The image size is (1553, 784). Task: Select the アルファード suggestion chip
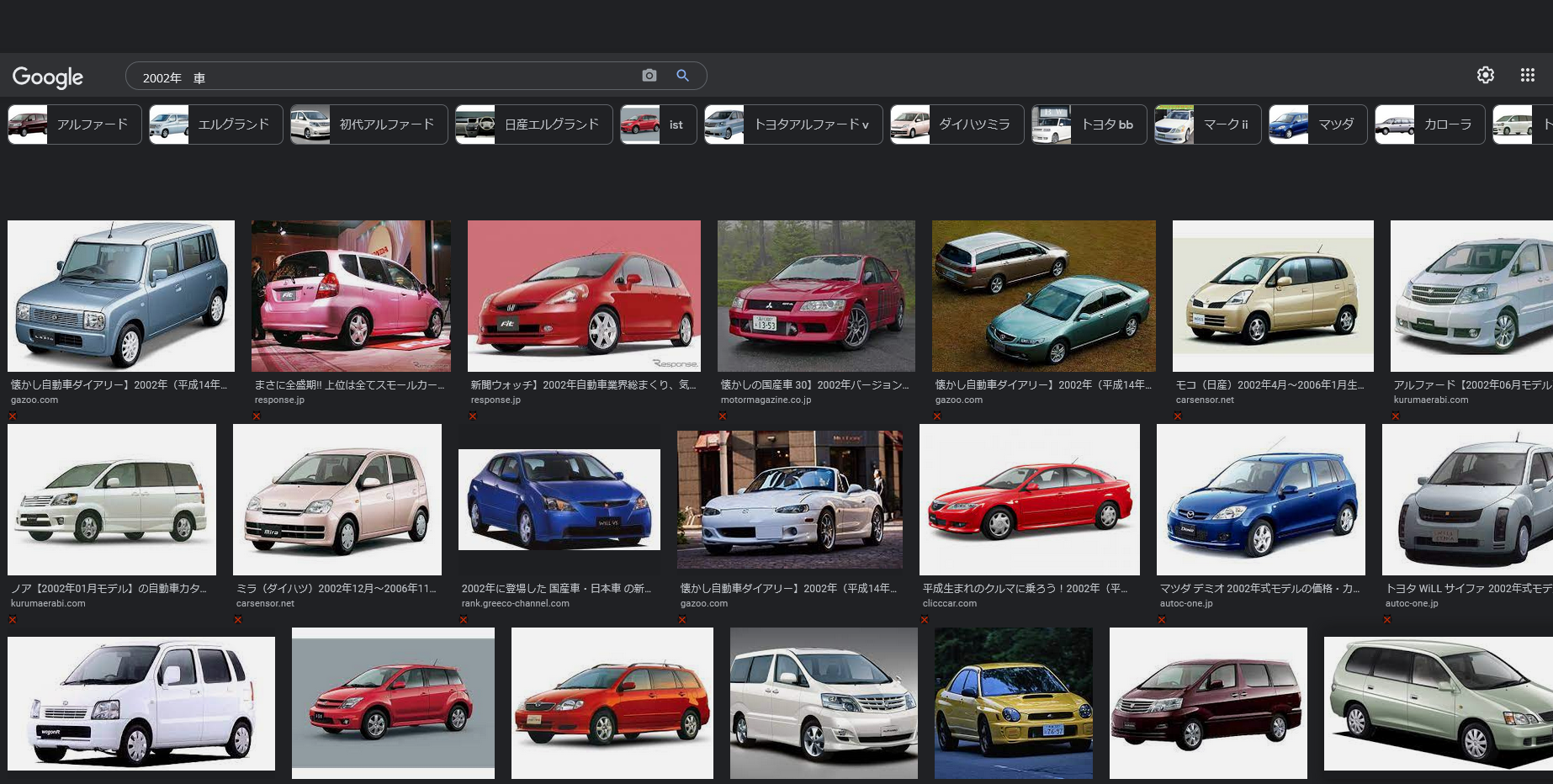(x=75, y=124)
